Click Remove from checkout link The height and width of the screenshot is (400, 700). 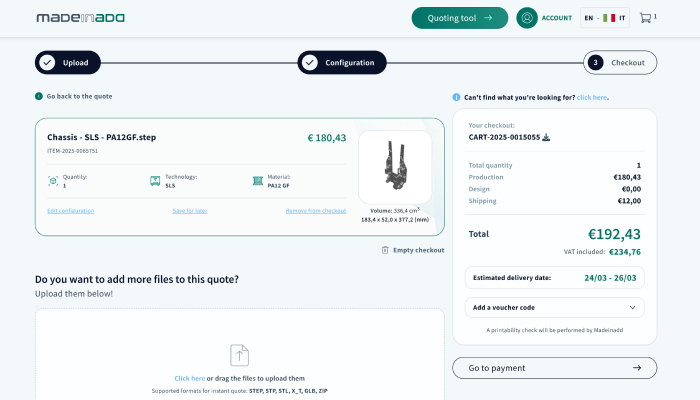click(x=316, y=211)
